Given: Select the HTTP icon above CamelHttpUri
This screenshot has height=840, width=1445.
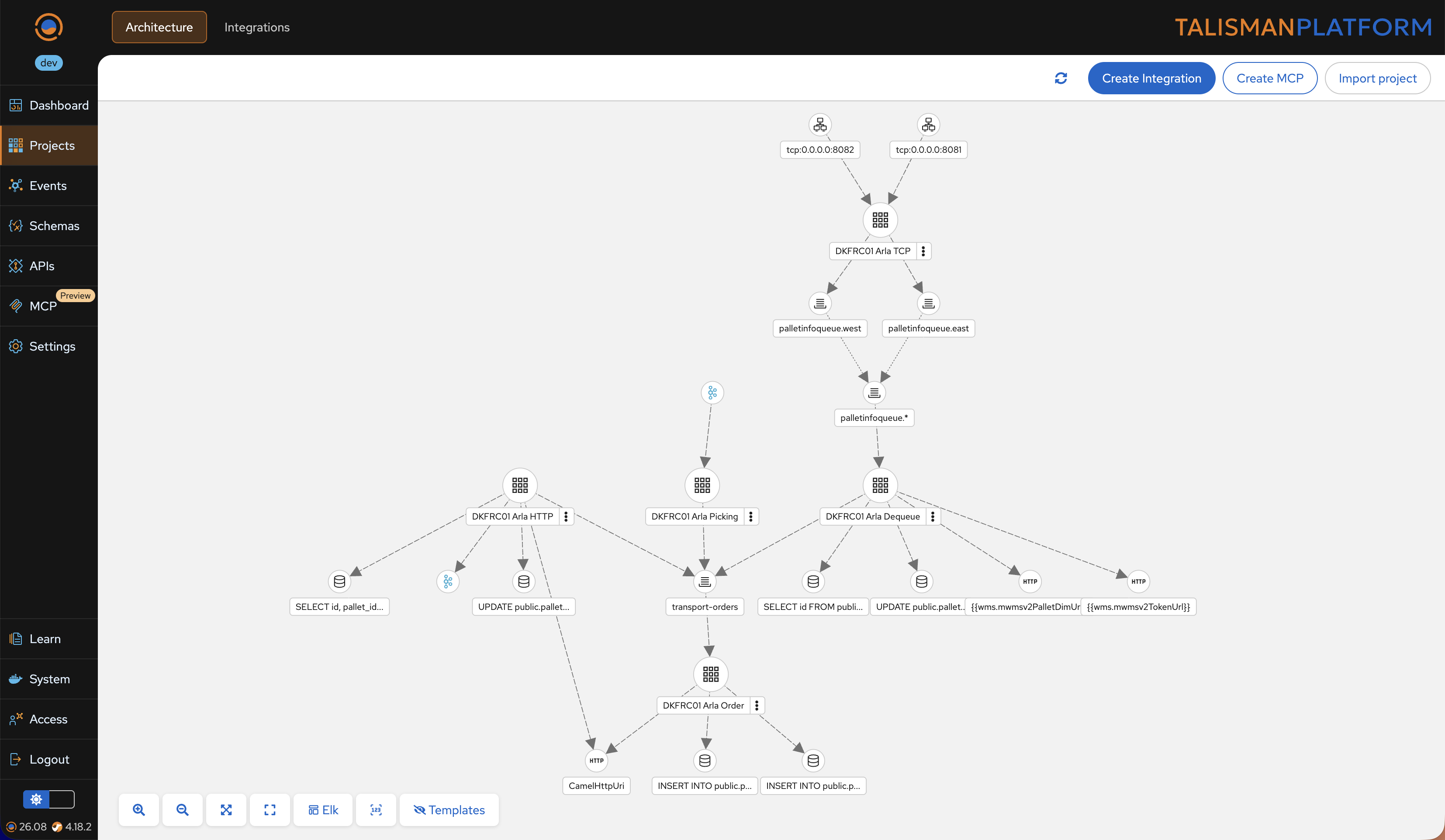Looking at the screenshot, I should [596, 761].
